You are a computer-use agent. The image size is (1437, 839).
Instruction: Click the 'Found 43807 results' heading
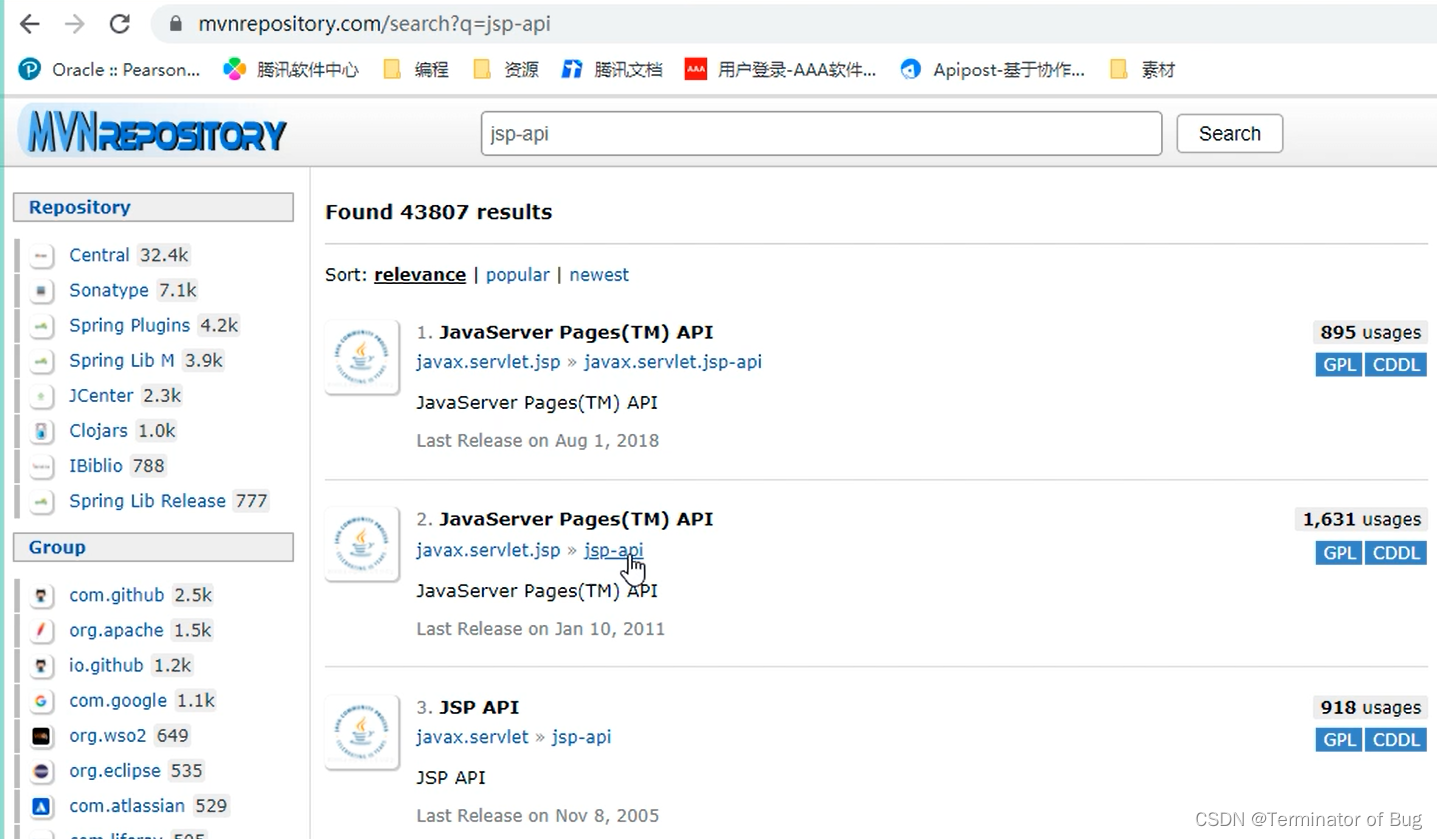(438, 212)
